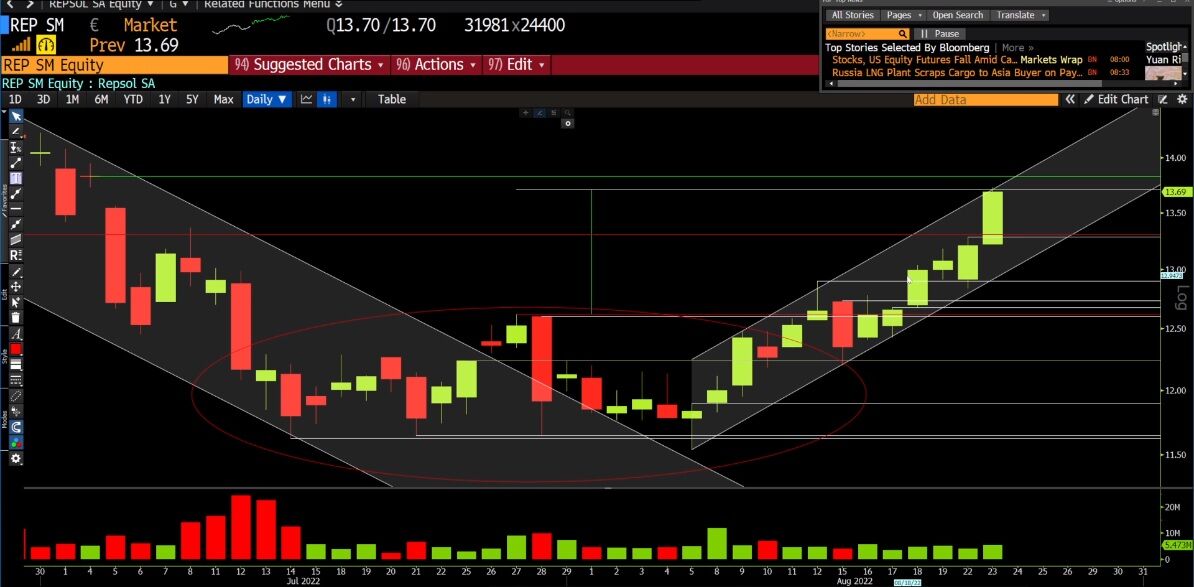The width and height of the screenshot is (1194, 587).
Task: Open the Daily periodicity dropdown
Action: point(267,99)
